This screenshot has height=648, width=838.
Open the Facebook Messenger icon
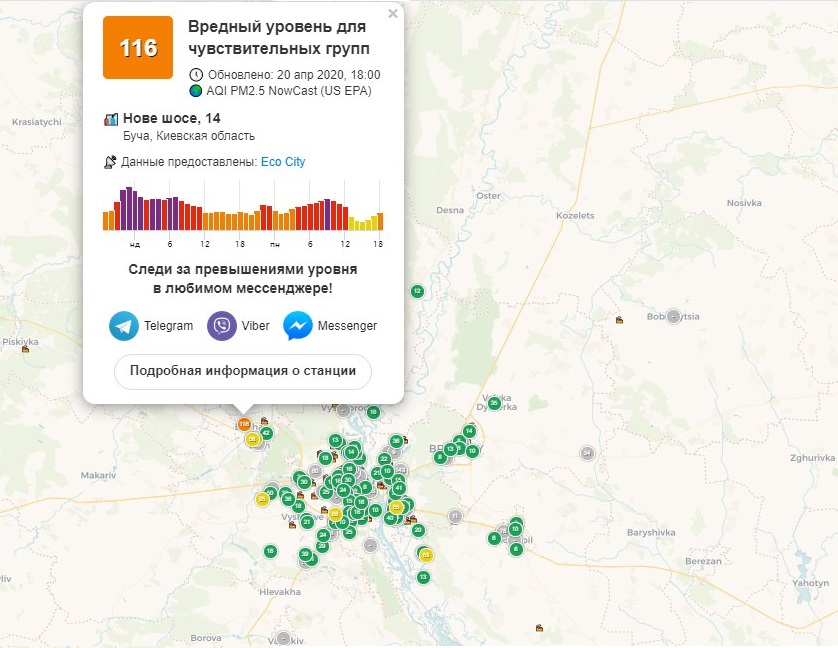point(298,326)
